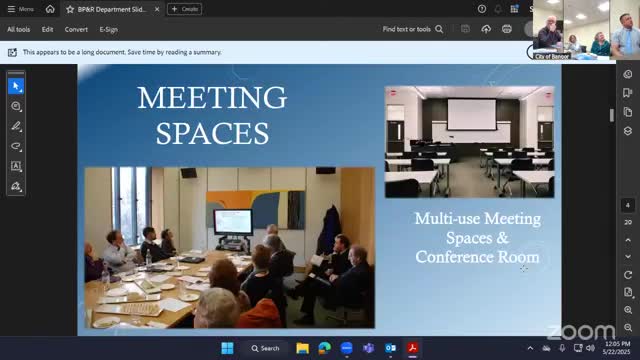The image size is (640, 360).
Task: Open the Bookmarks panel icon
Action: pos(628,93)
